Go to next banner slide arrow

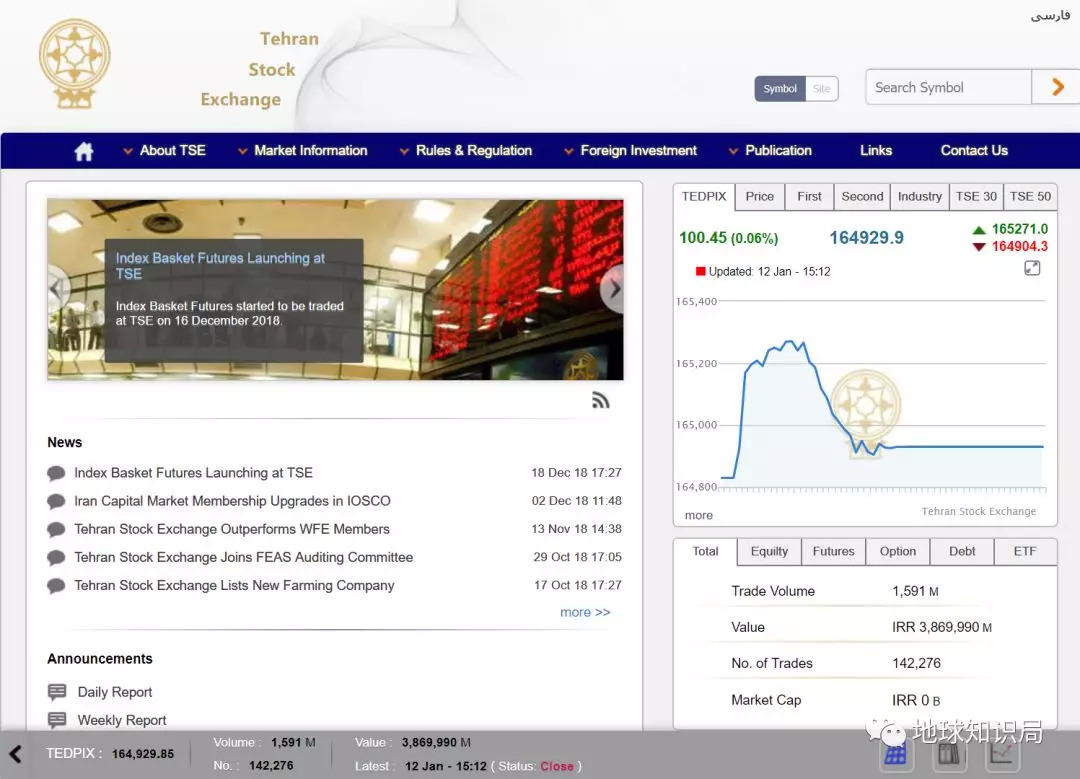click(613, 290)
